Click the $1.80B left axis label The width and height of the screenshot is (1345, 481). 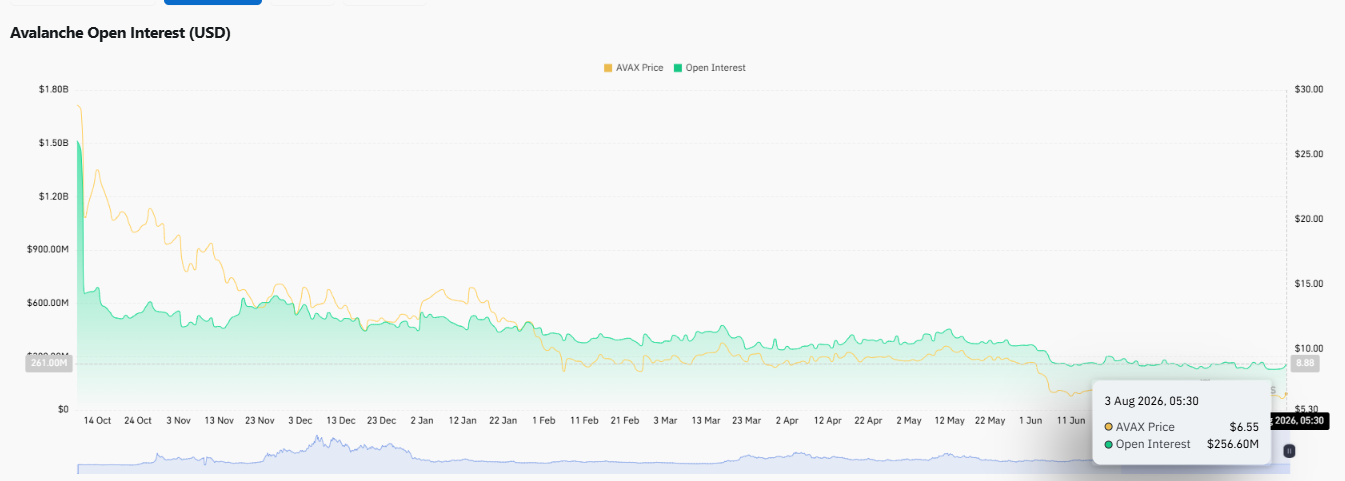(x=54, y=89)
